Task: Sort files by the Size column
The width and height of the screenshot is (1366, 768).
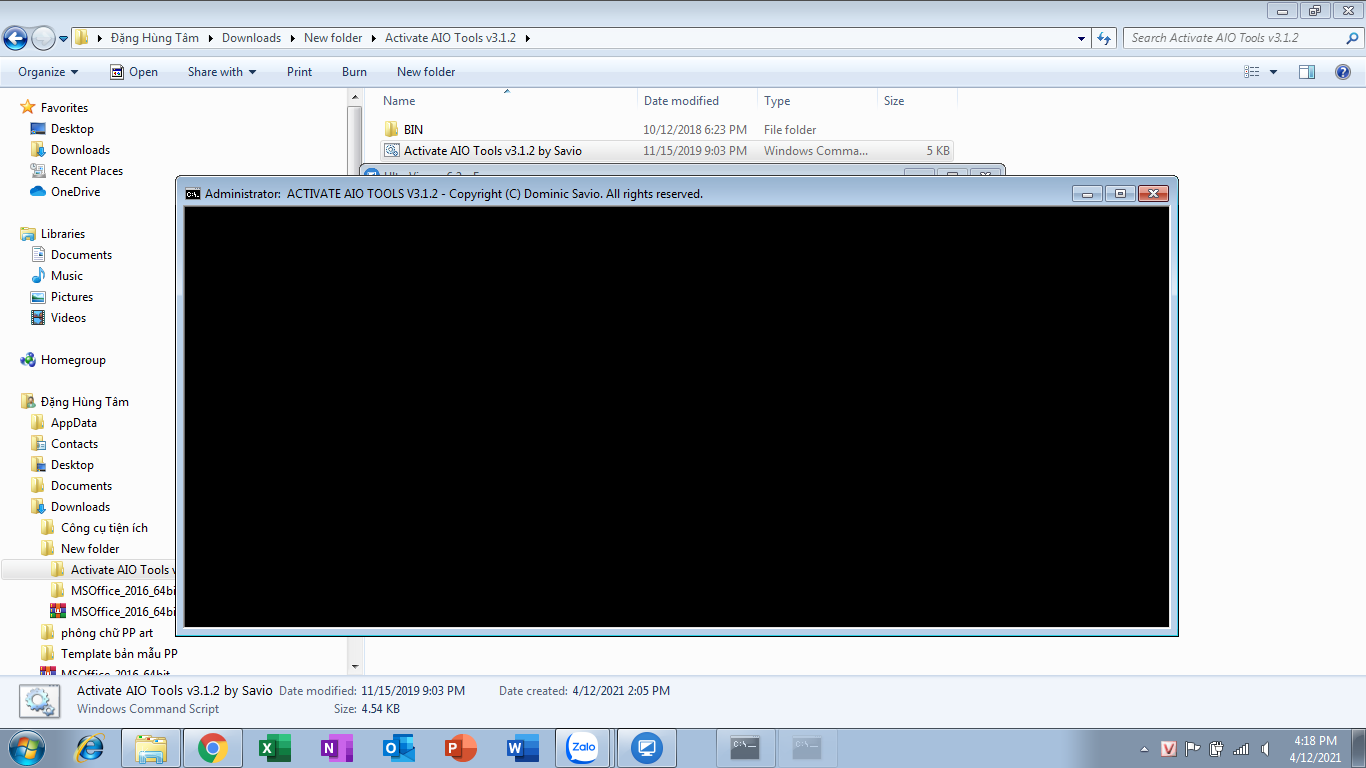Action: 894,101
